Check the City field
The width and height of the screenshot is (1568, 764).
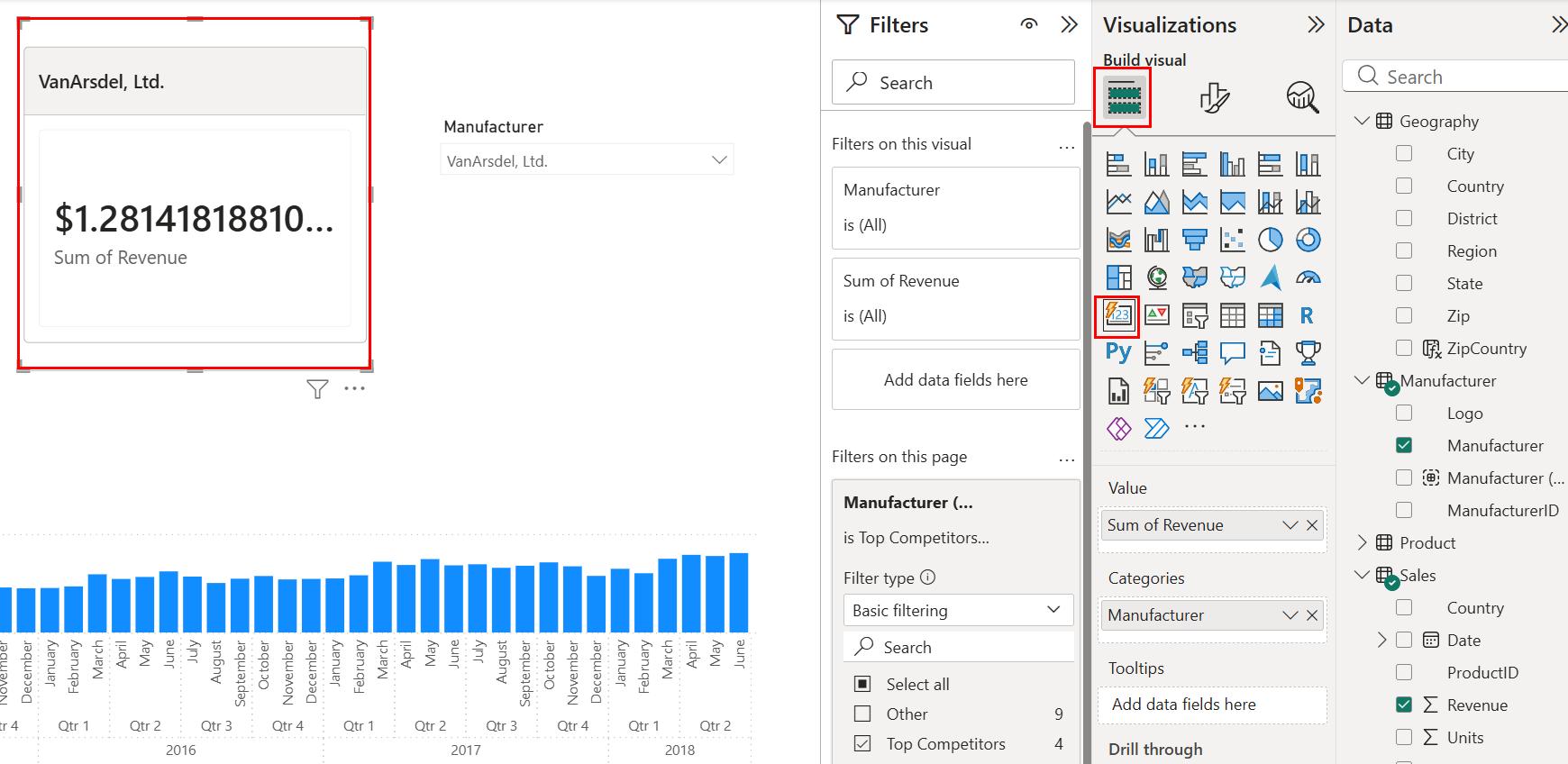[1404, 153]
